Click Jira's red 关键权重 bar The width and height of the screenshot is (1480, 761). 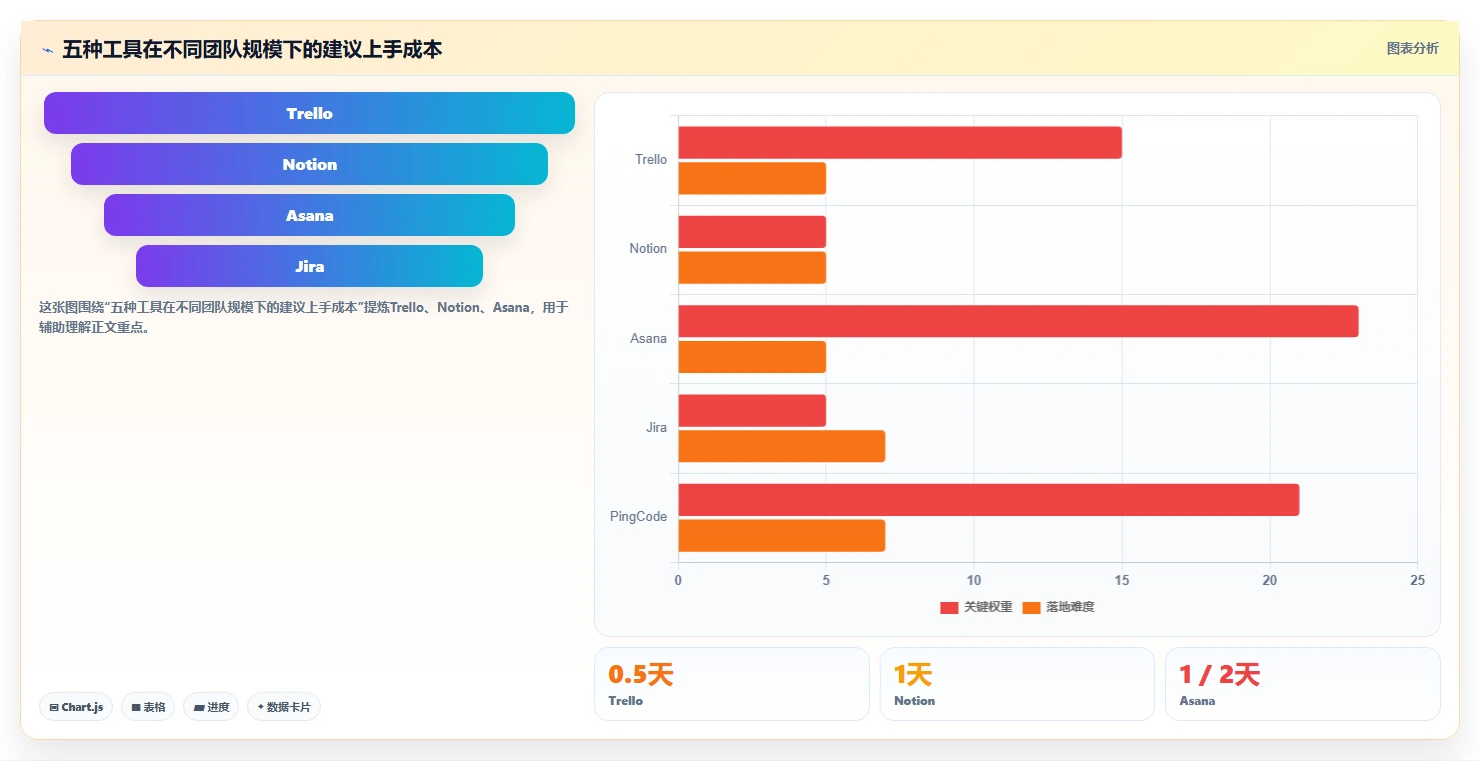(x=752, y=410)
